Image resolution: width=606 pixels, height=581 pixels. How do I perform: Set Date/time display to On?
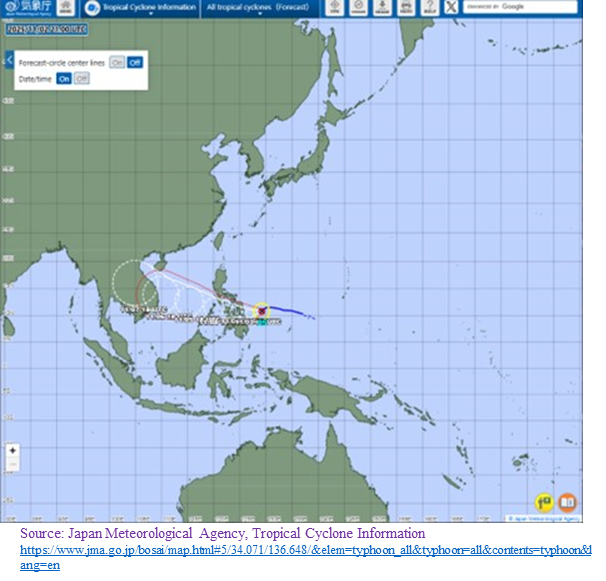click(x=64, y=78)
